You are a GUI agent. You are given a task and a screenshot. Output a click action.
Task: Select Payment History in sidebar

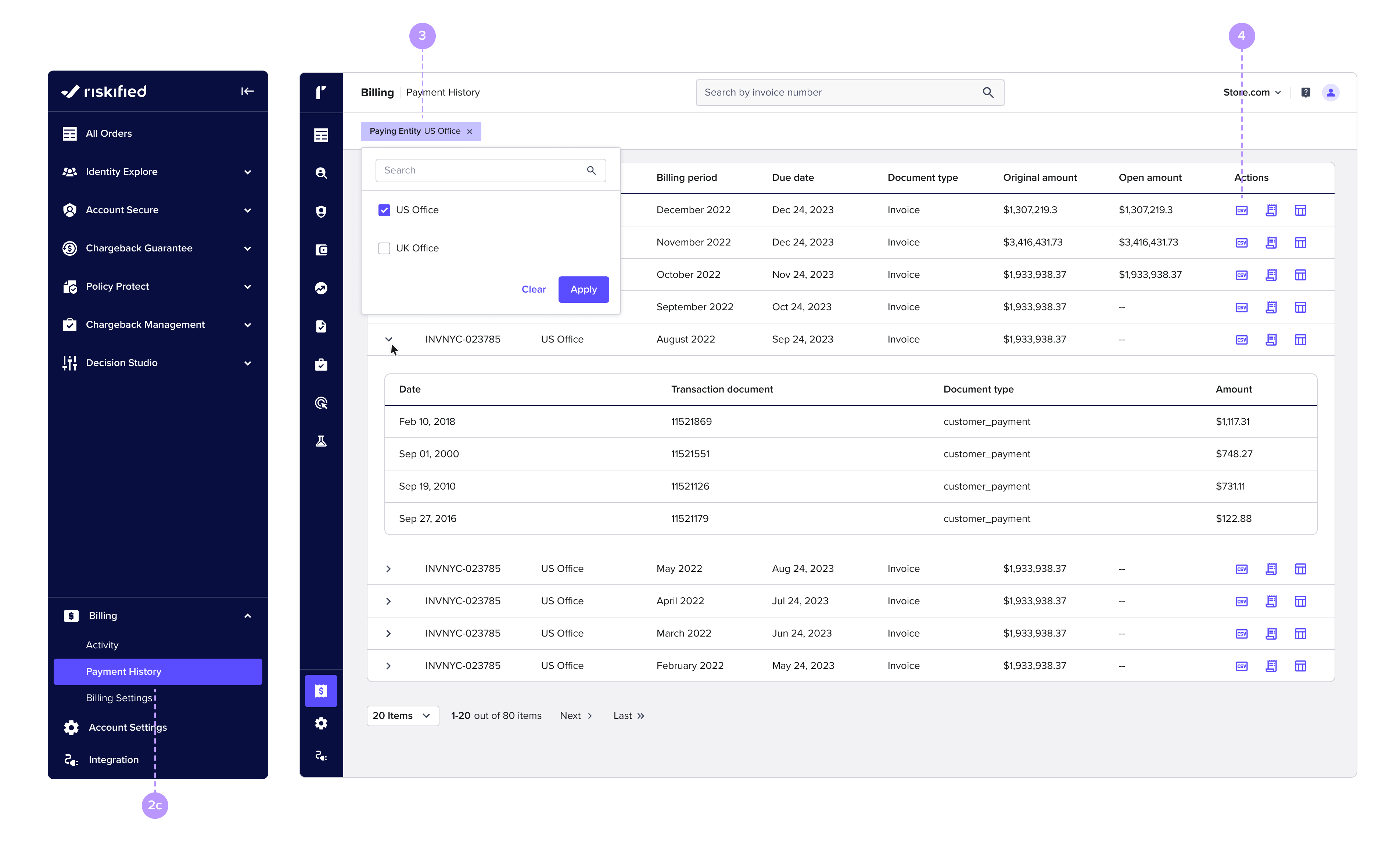[x=158, y=672]
